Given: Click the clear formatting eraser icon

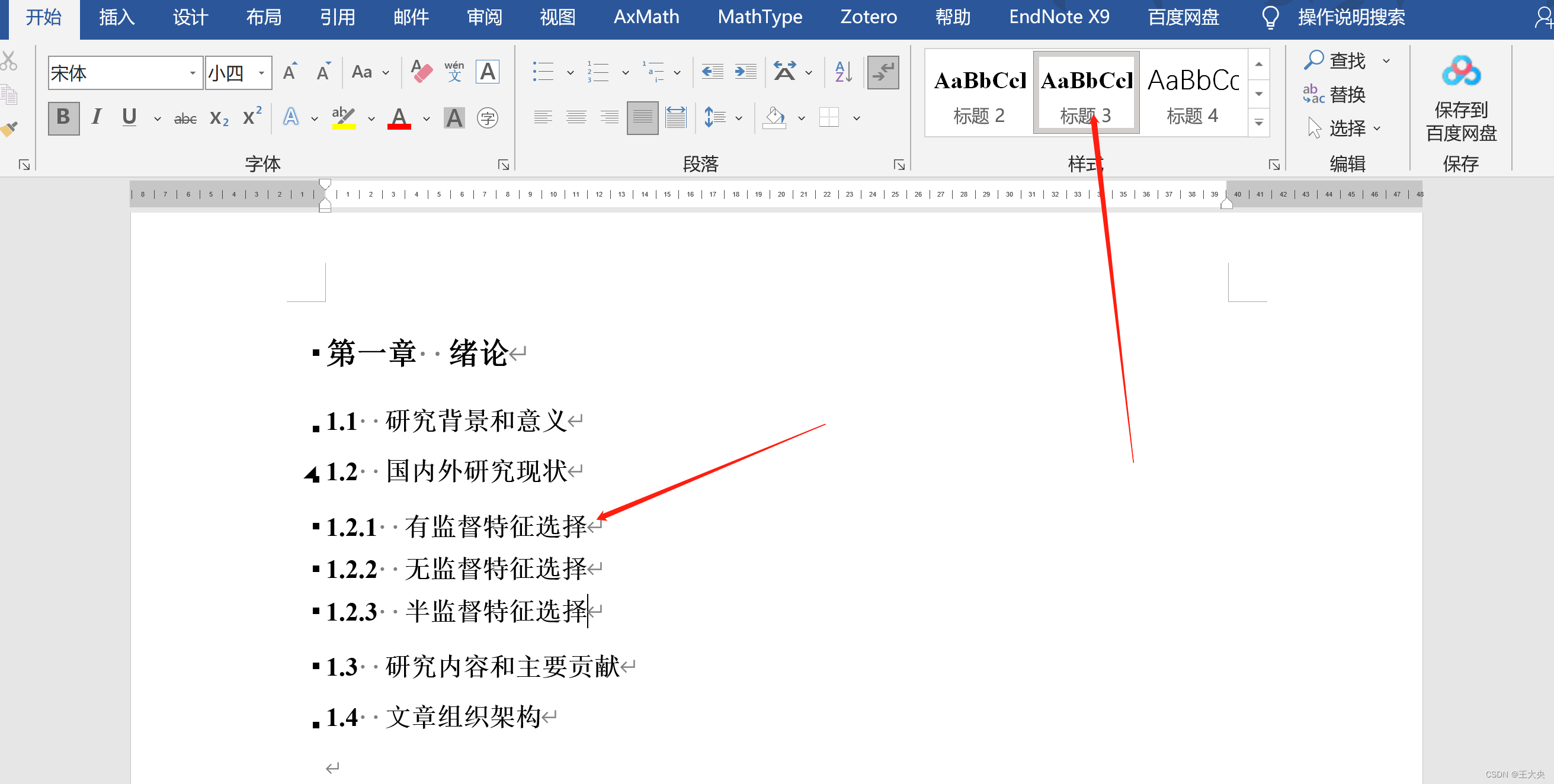Looking at the screenshot, I should (421, 72).
